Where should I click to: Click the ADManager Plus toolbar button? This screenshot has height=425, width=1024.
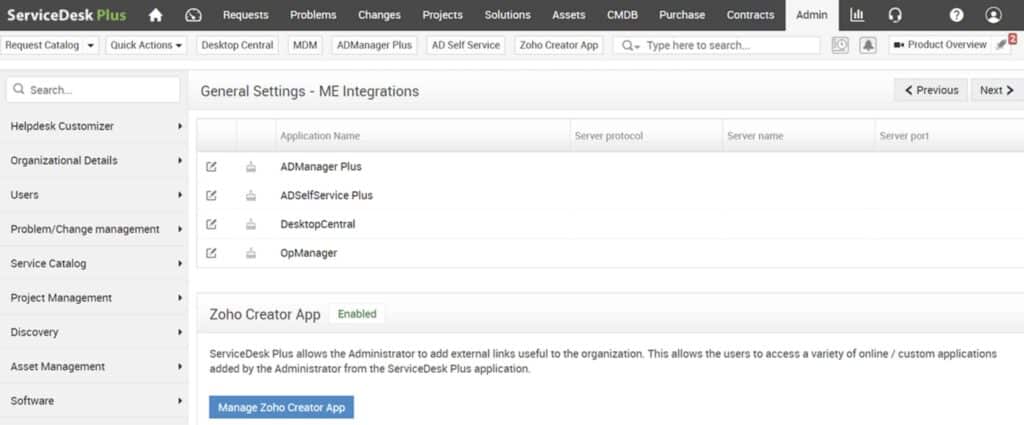tap(374, 45)
